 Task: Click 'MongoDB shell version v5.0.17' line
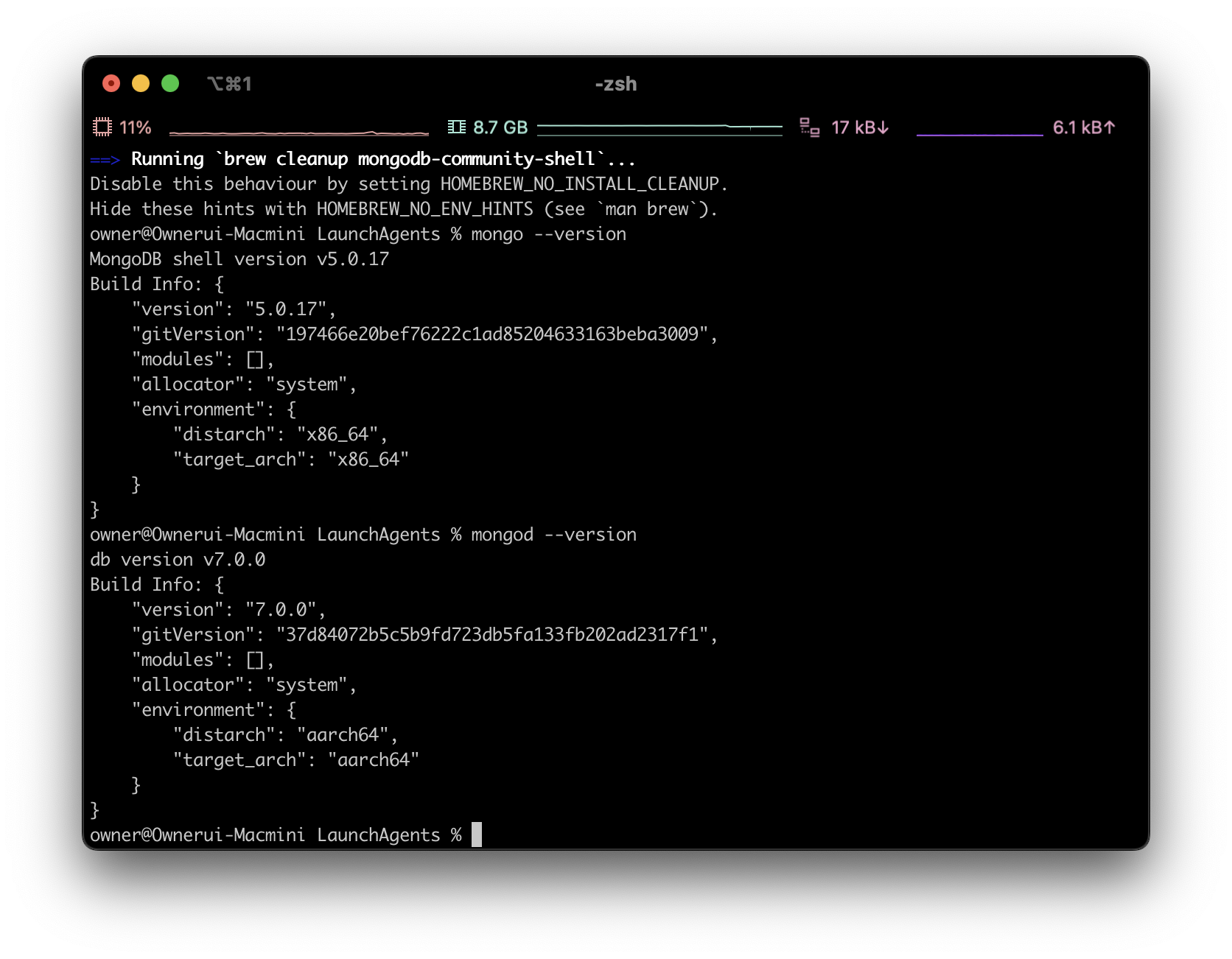click(239, 259)
